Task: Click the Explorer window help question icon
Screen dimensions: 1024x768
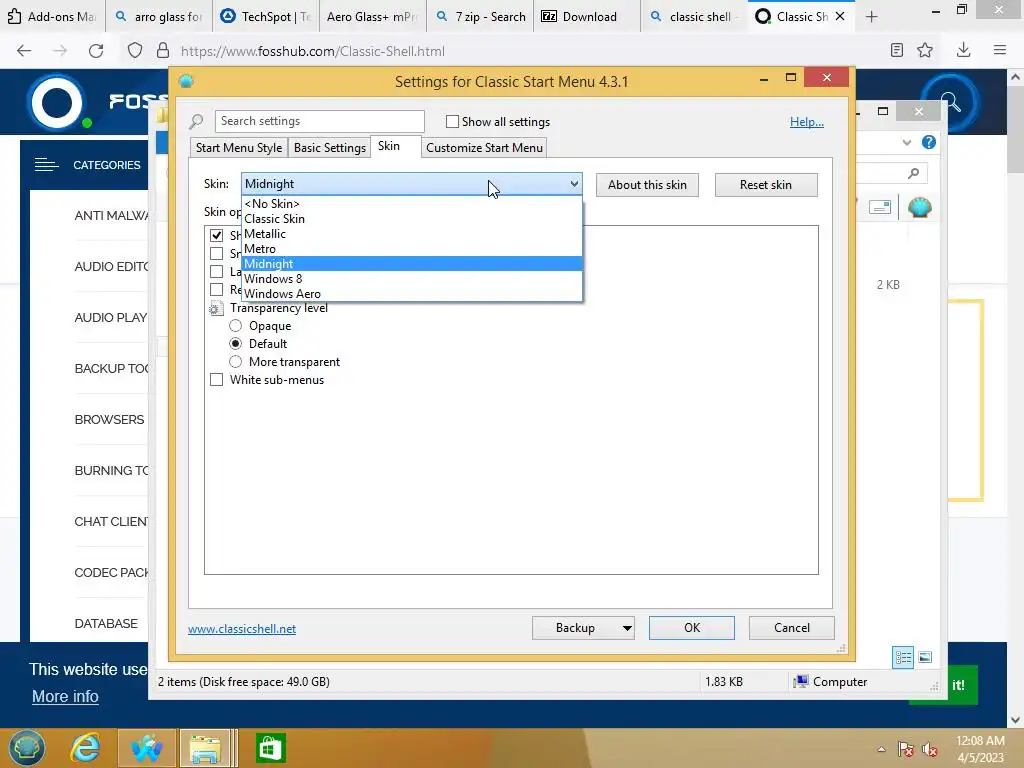Action: tap(929, 142)
